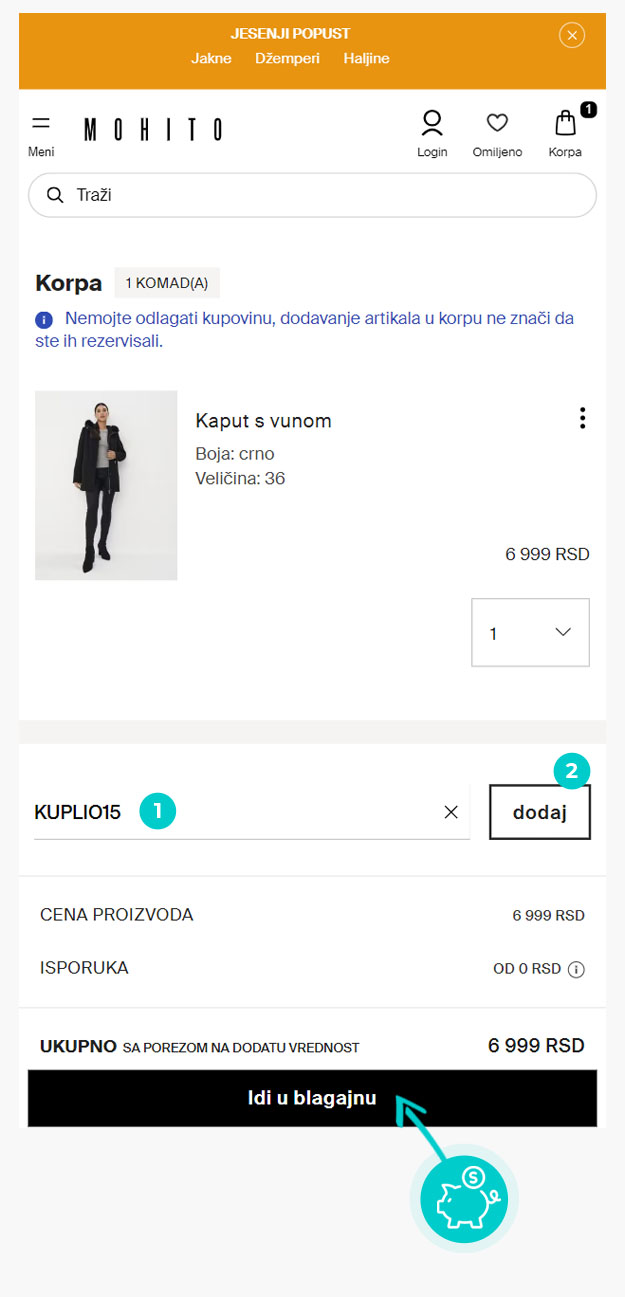Clear the KUPLIO15 promo code
Screen dimensions: 625x1297
451,812
